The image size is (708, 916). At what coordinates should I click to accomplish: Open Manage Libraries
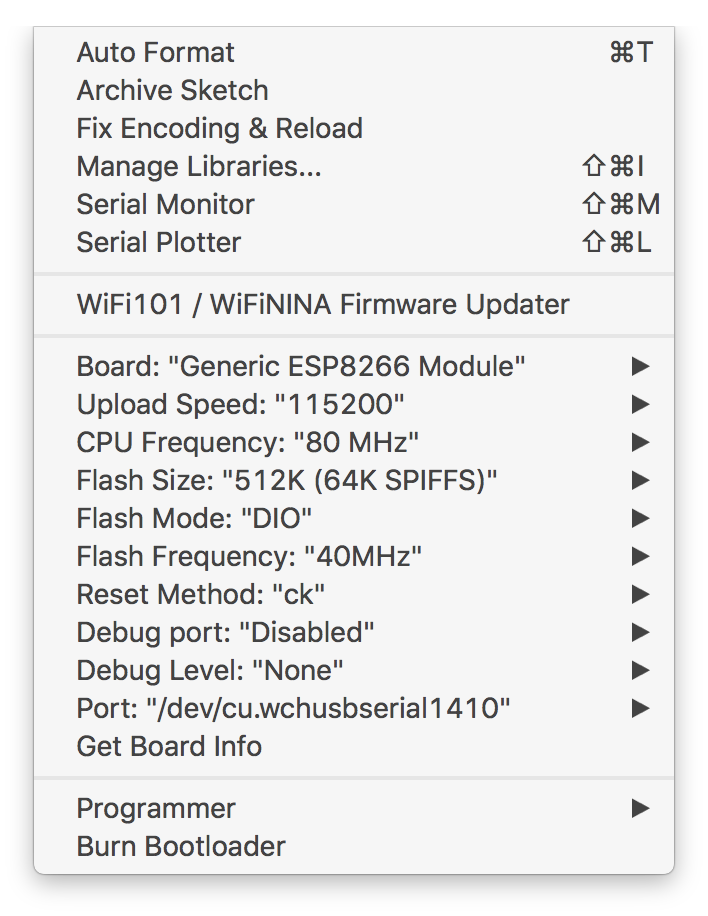pos(199,166)
